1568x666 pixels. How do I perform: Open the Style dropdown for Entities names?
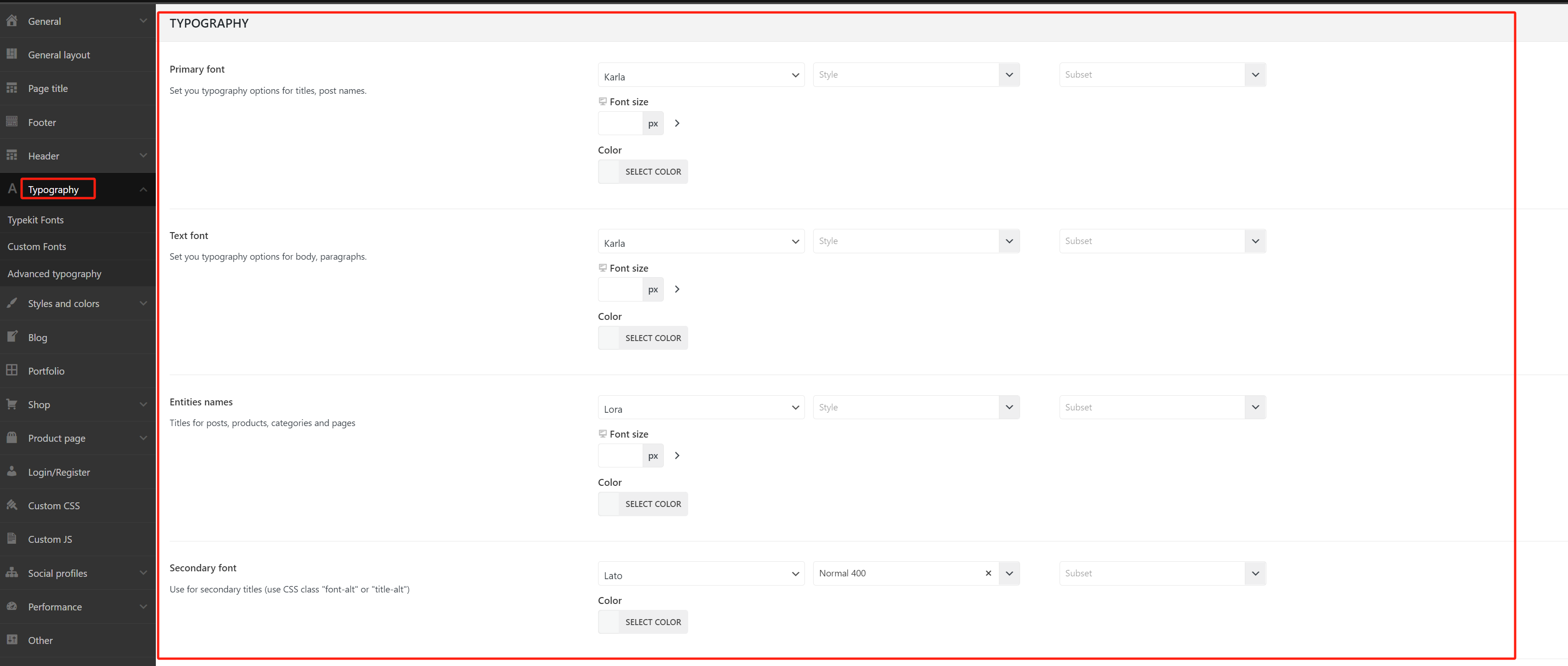point(916,407)
